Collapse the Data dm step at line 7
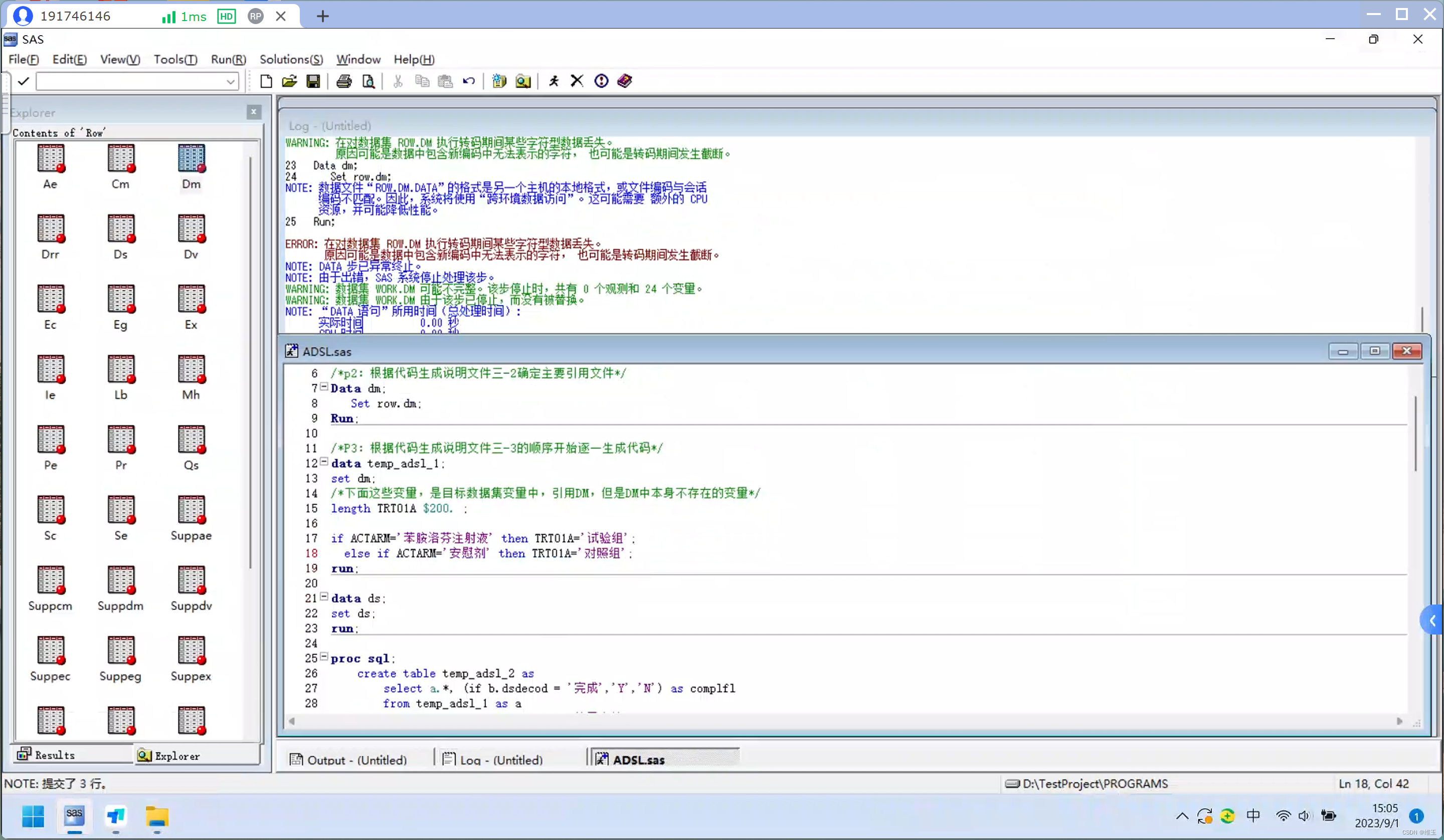This screenshot has height=840, width=1444. pyautogui.click(x=324, y=387)
